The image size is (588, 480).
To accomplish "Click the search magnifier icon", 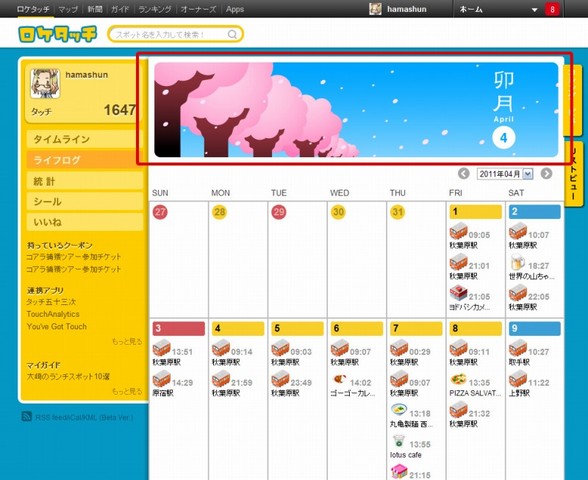I will (x=232, y=34).
